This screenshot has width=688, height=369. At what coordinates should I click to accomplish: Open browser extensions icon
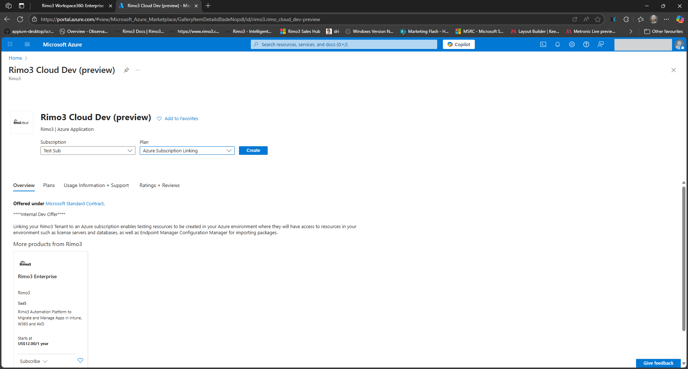coord(626,19)
